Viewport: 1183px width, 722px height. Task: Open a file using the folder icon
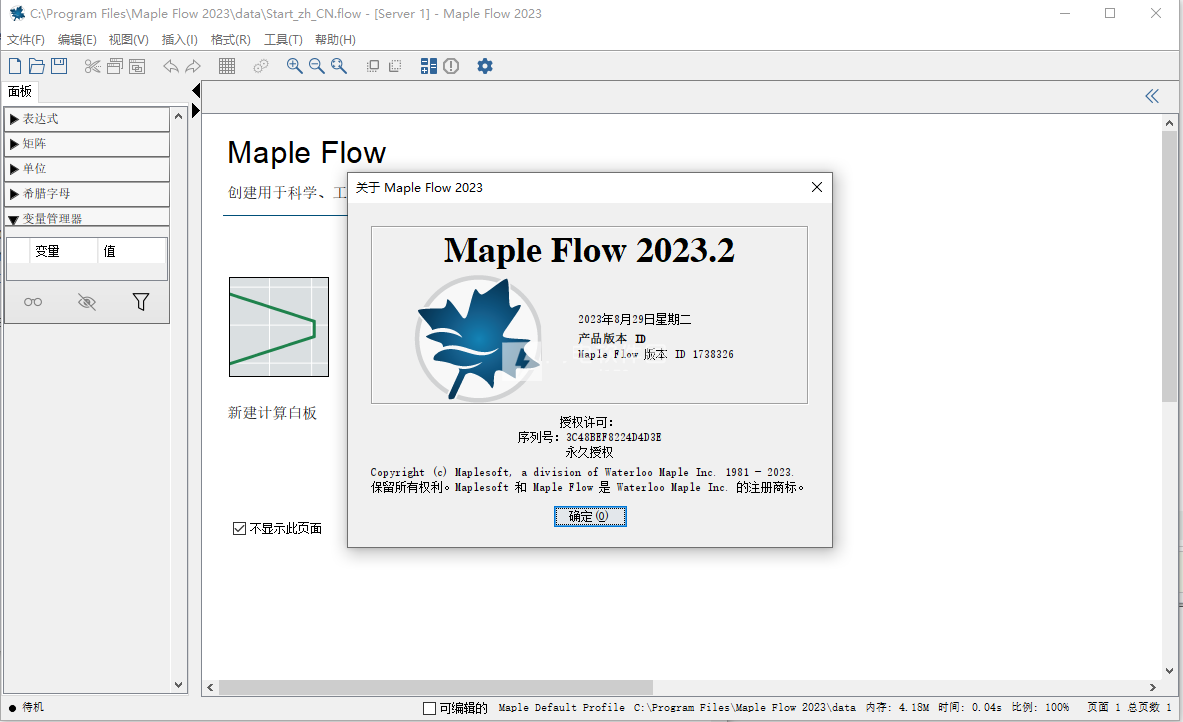point(36,66)
